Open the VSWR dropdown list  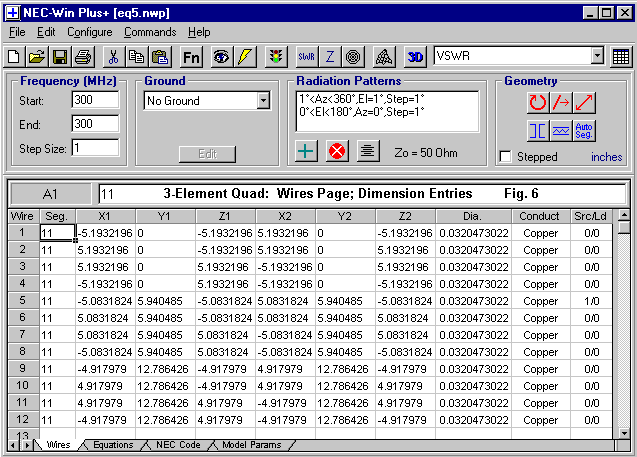[x=597, y=57]
